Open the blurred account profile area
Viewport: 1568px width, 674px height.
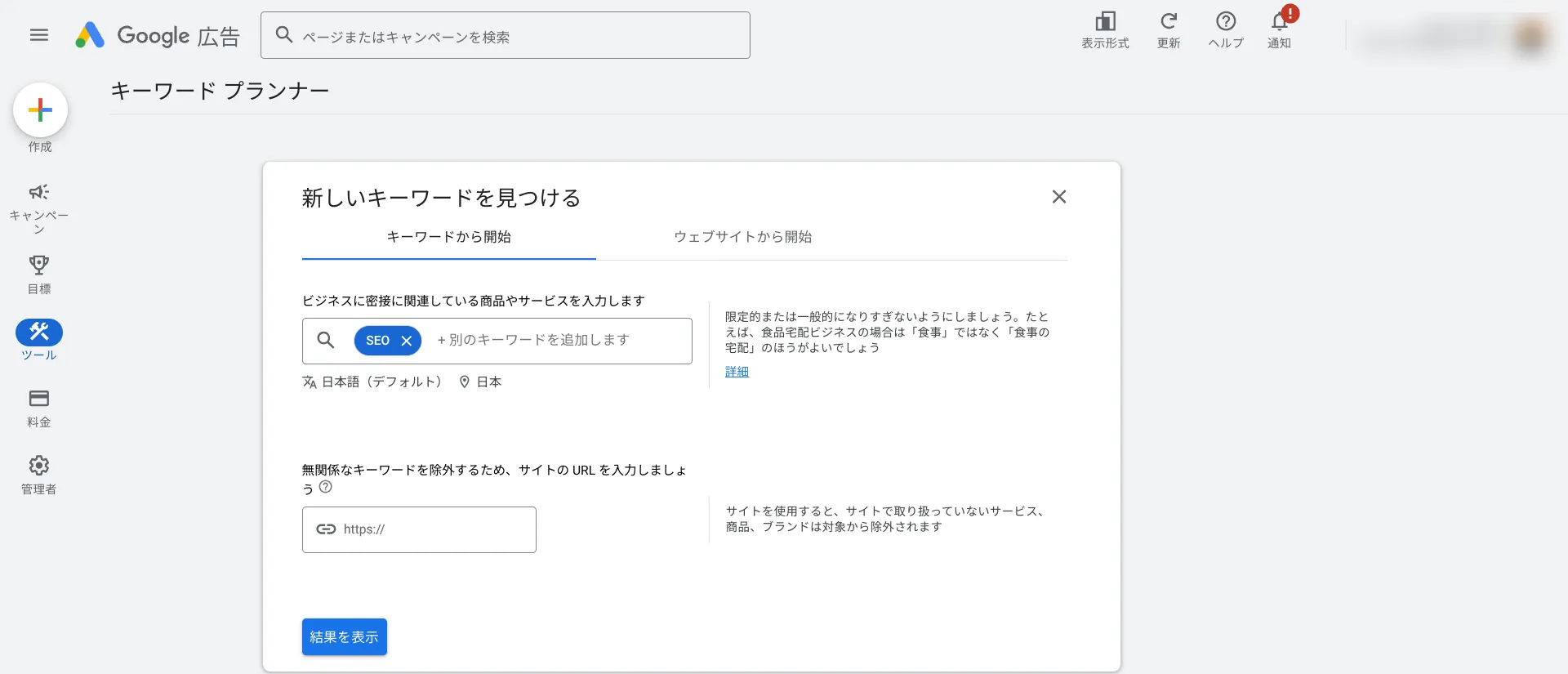(x=1454, y=36)
